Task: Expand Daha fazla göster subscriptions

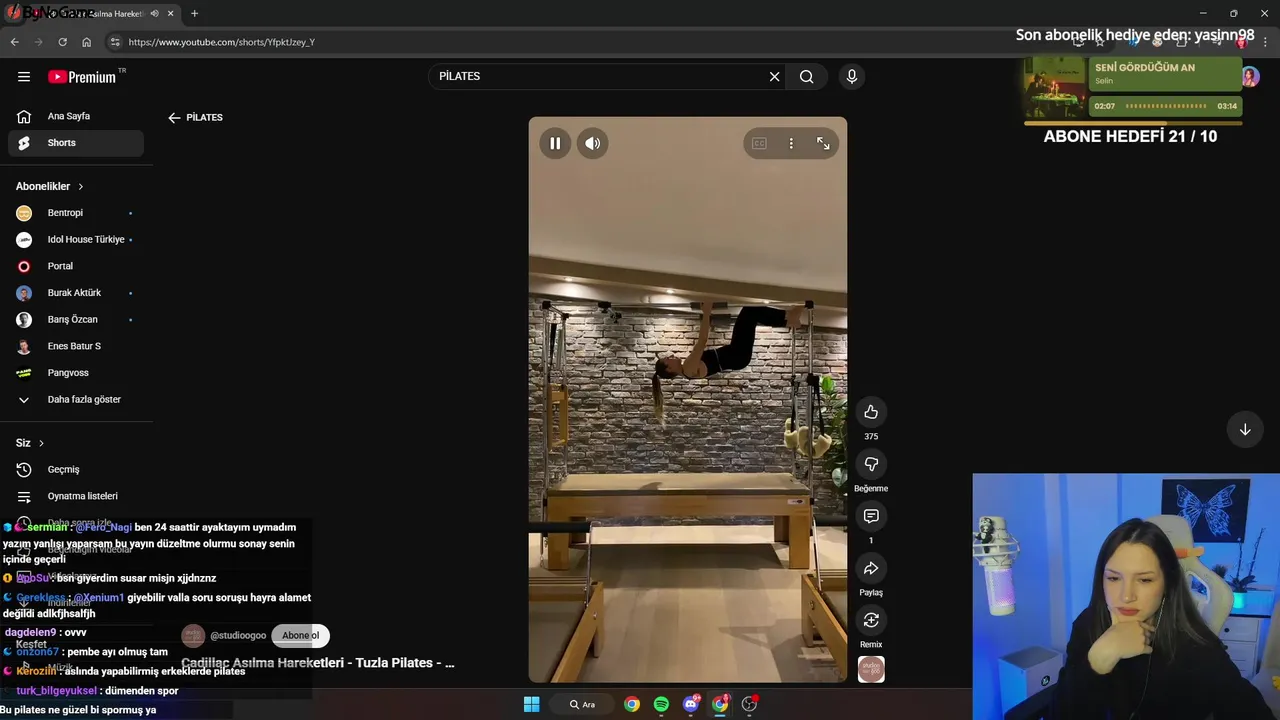Action: coord(76,400)
